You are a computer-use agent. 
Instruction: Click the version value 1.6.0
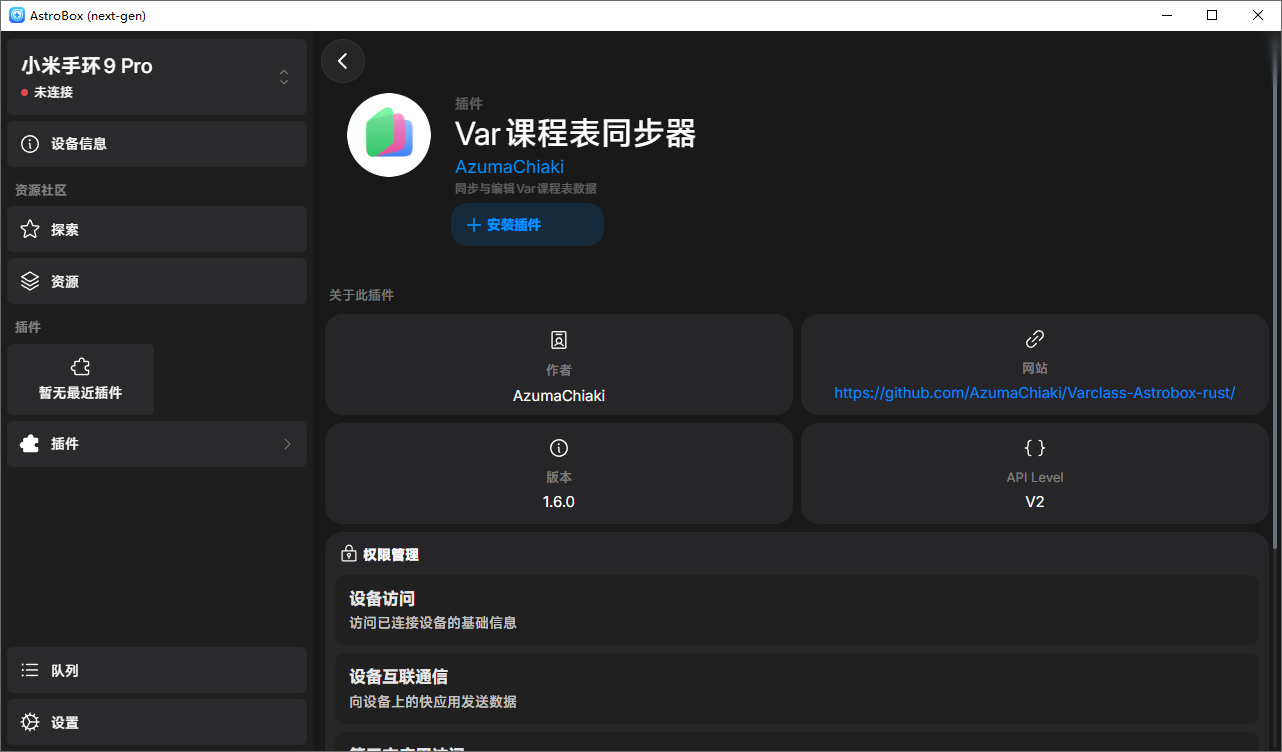pos(559,502)
